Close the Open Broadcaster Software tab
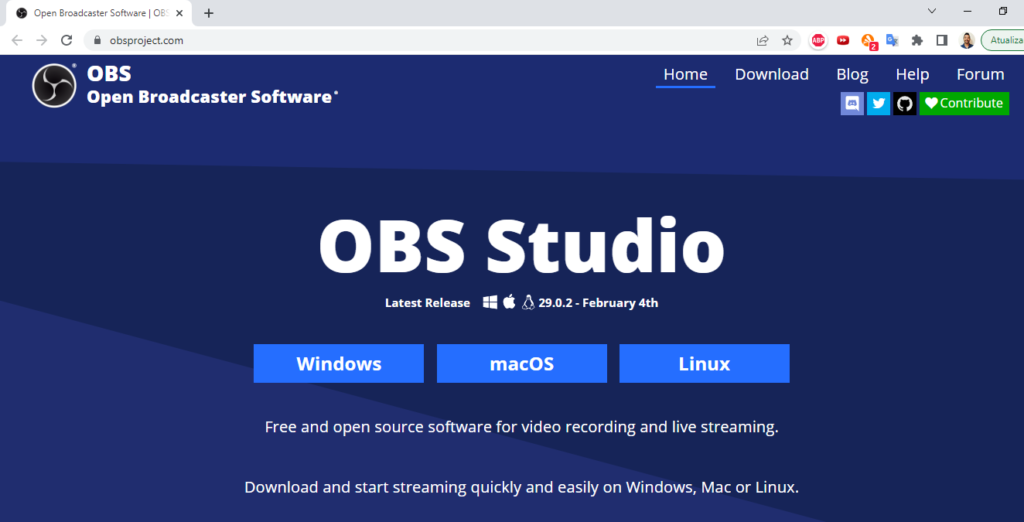The image size is (1024, 522). pos(179,13)
